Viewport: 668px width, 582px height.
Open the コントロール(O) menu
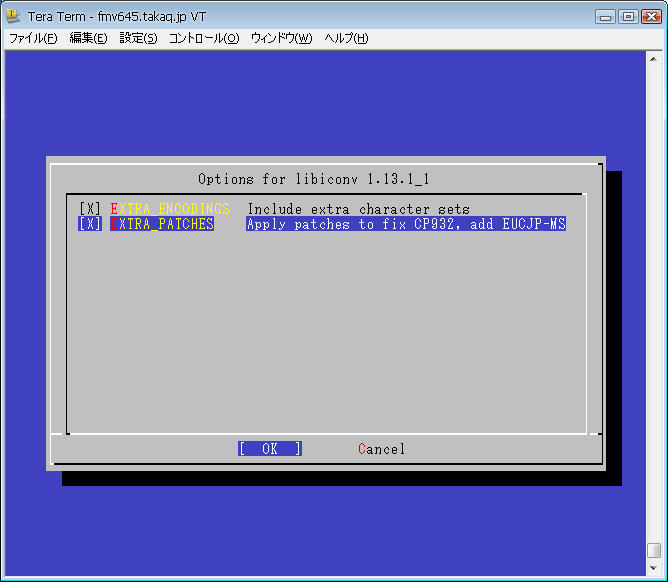[x=204, y=38]
